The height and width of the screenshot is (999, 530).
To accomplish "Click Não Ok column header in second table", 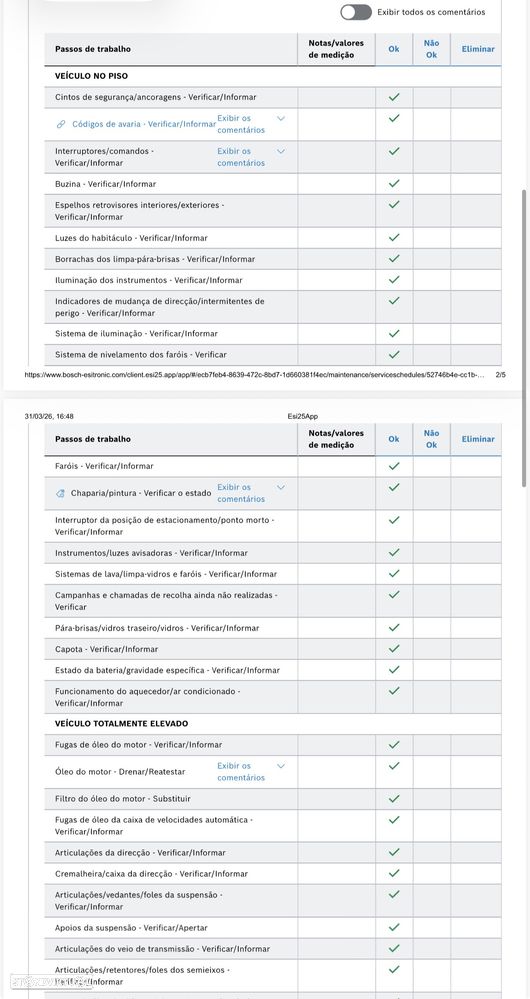I will (431, 439).
